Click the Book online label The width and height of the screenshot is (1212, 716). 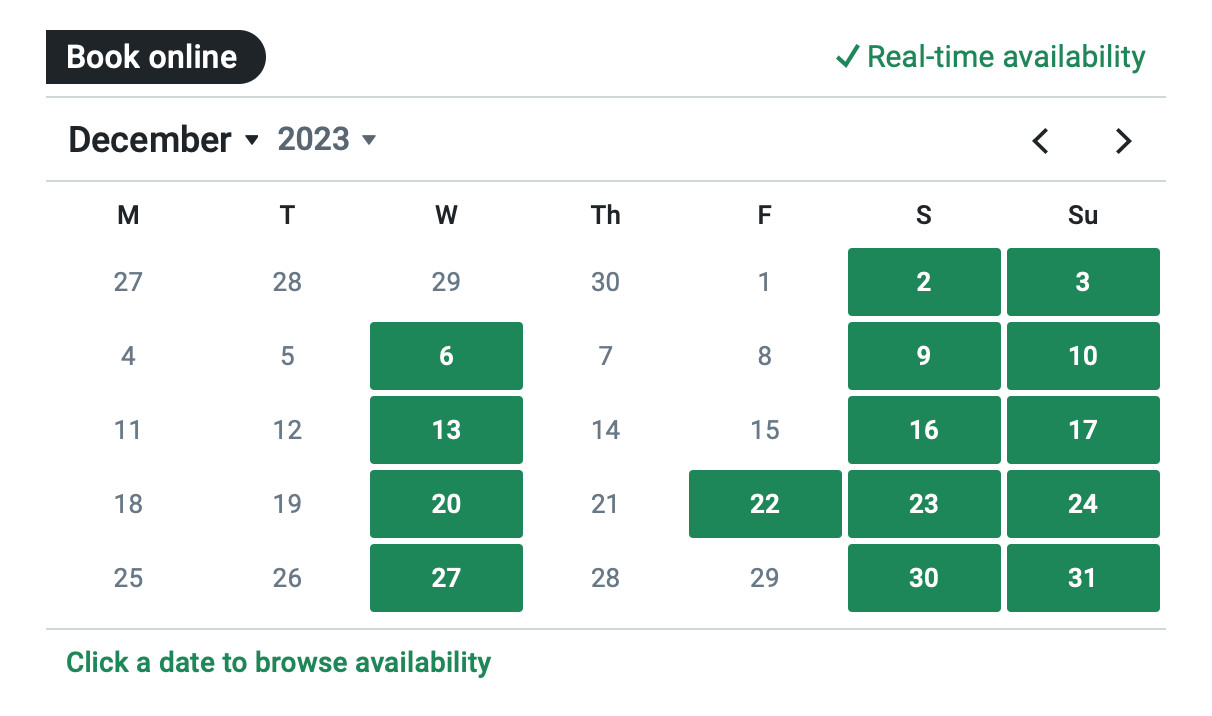tap(155, 57)
